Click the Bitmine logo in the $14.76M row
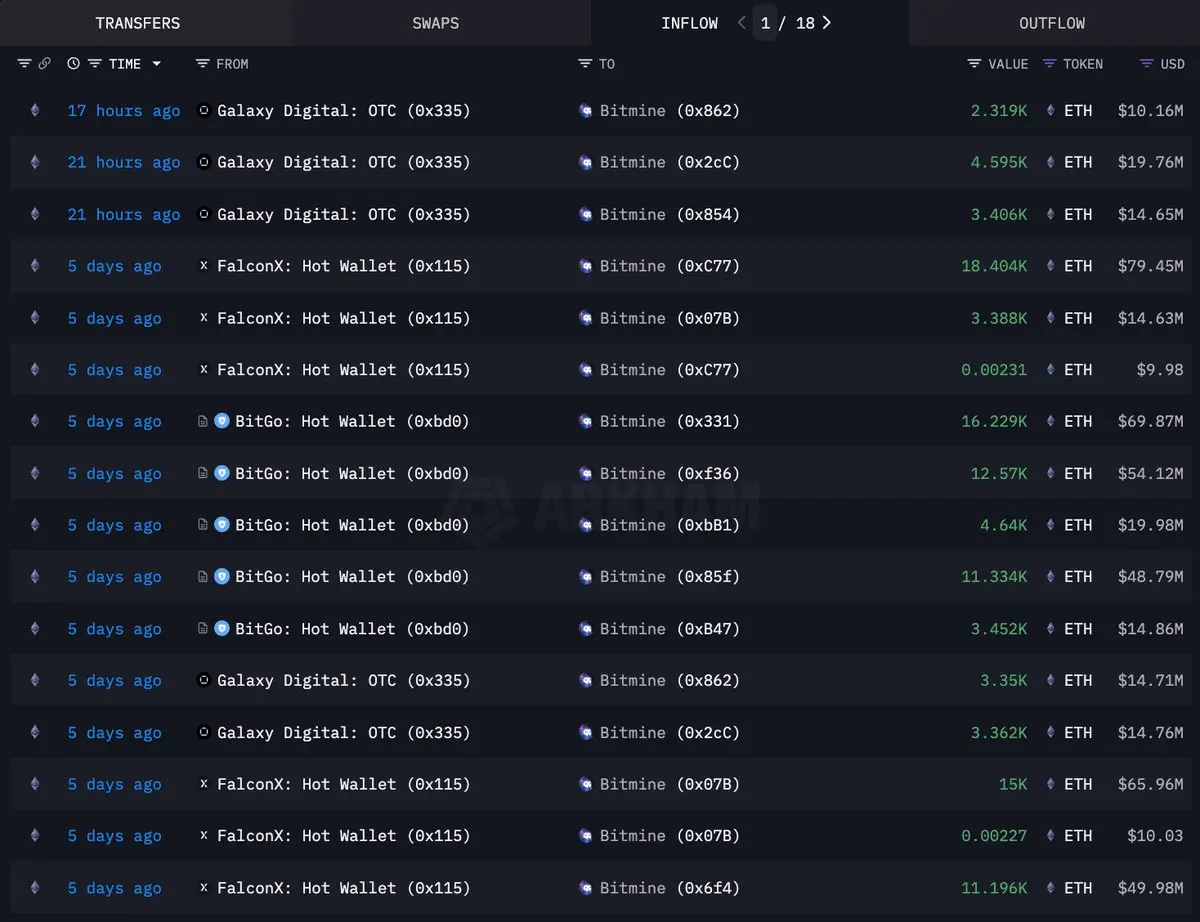1200x922 pixels. pyautogui.click(x=586, y=732)
